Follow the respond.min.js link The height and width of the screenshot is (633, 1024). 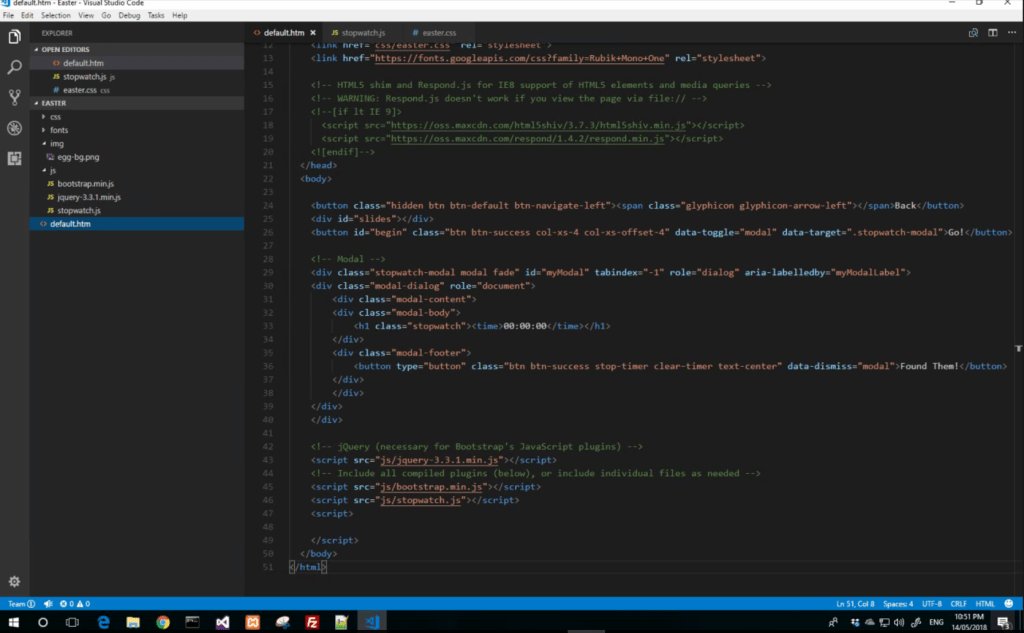[527, 138]
